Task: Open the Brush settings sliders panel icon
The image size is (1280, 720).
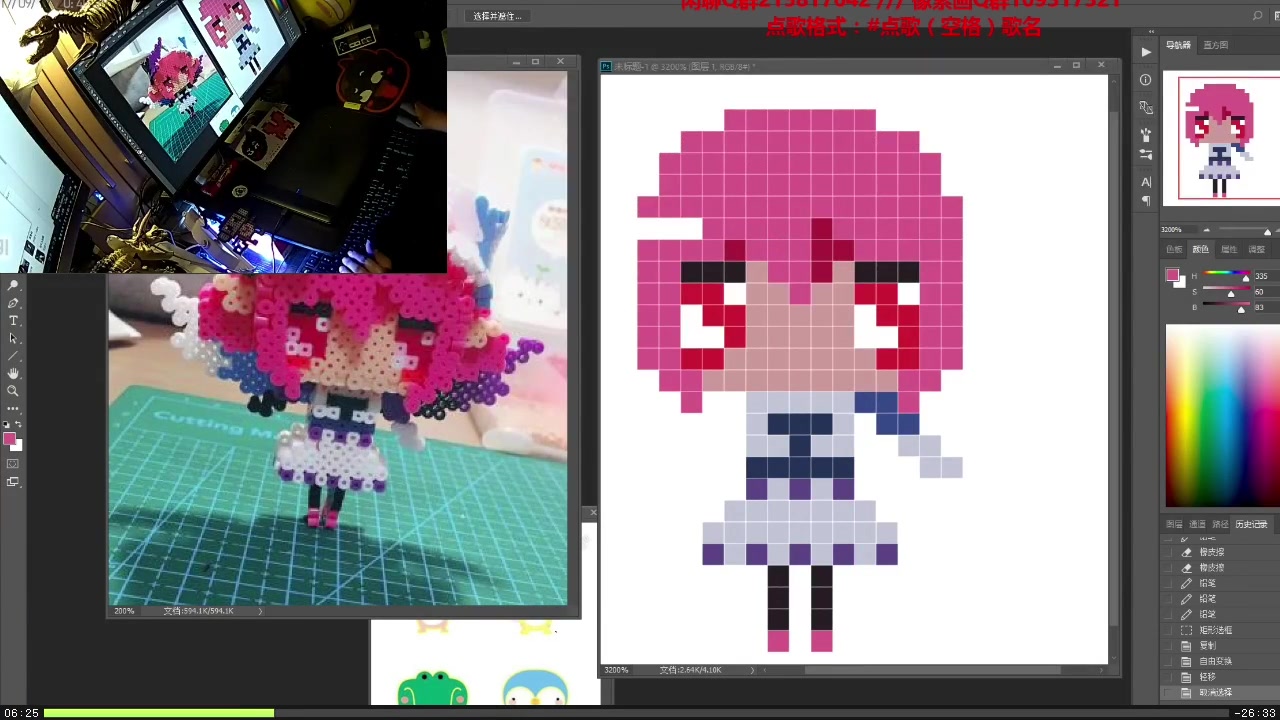Action: [x=1146, y=155]
